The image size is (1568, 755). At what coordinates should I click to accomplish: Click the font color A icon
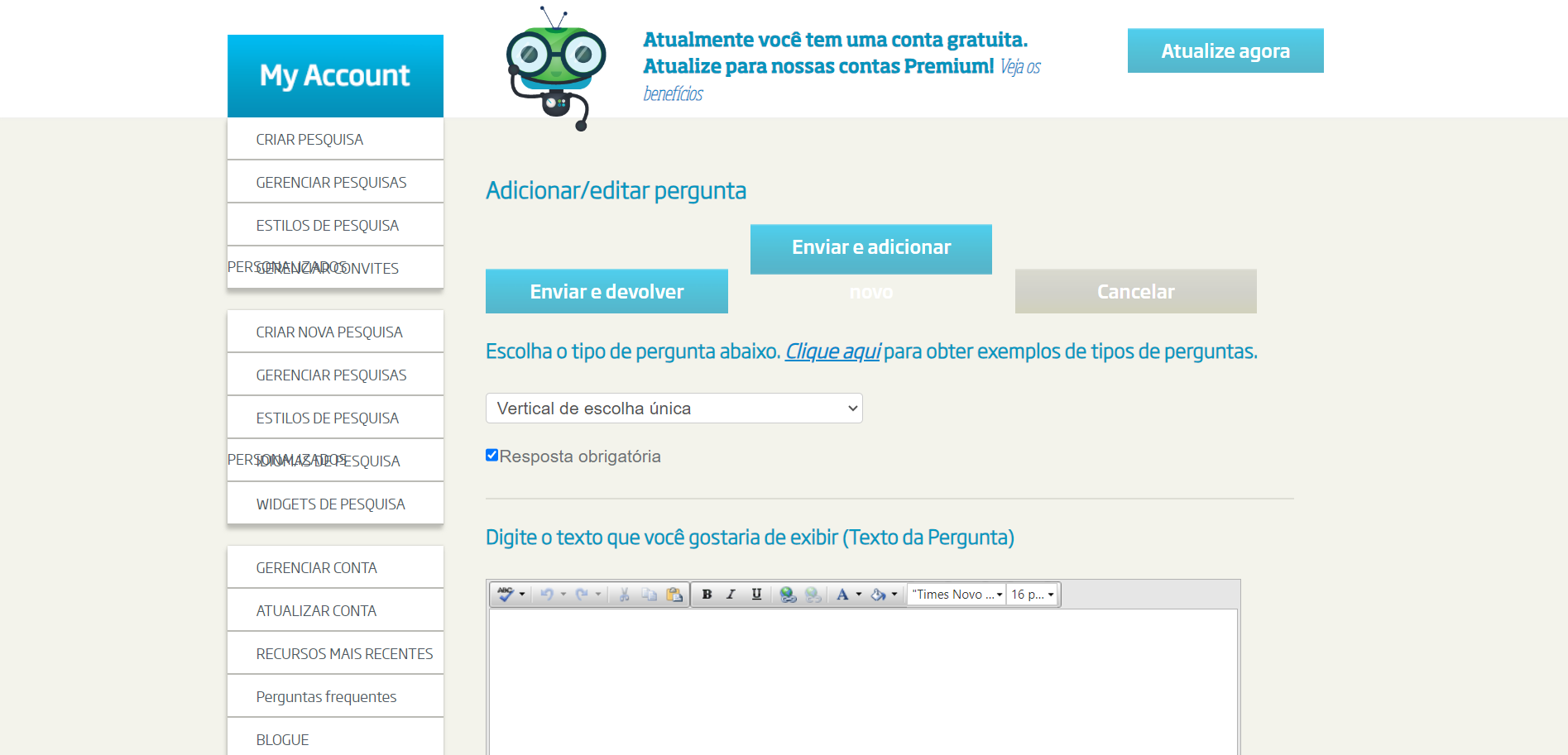pyautogui.click(x=842, y=595)
